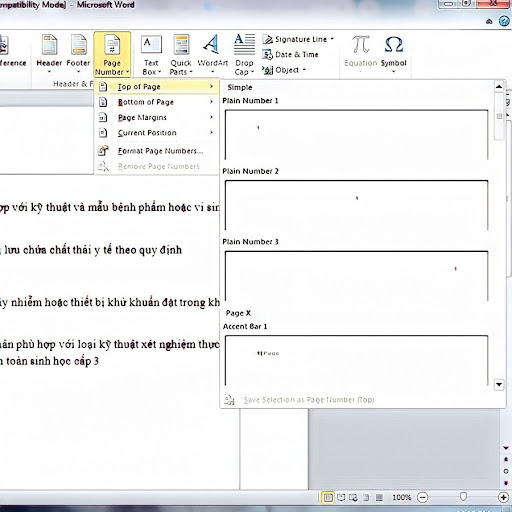Expand Current Position submenu arrow
The width and height of the screenshot is (512, 512).
click(211, 133)
